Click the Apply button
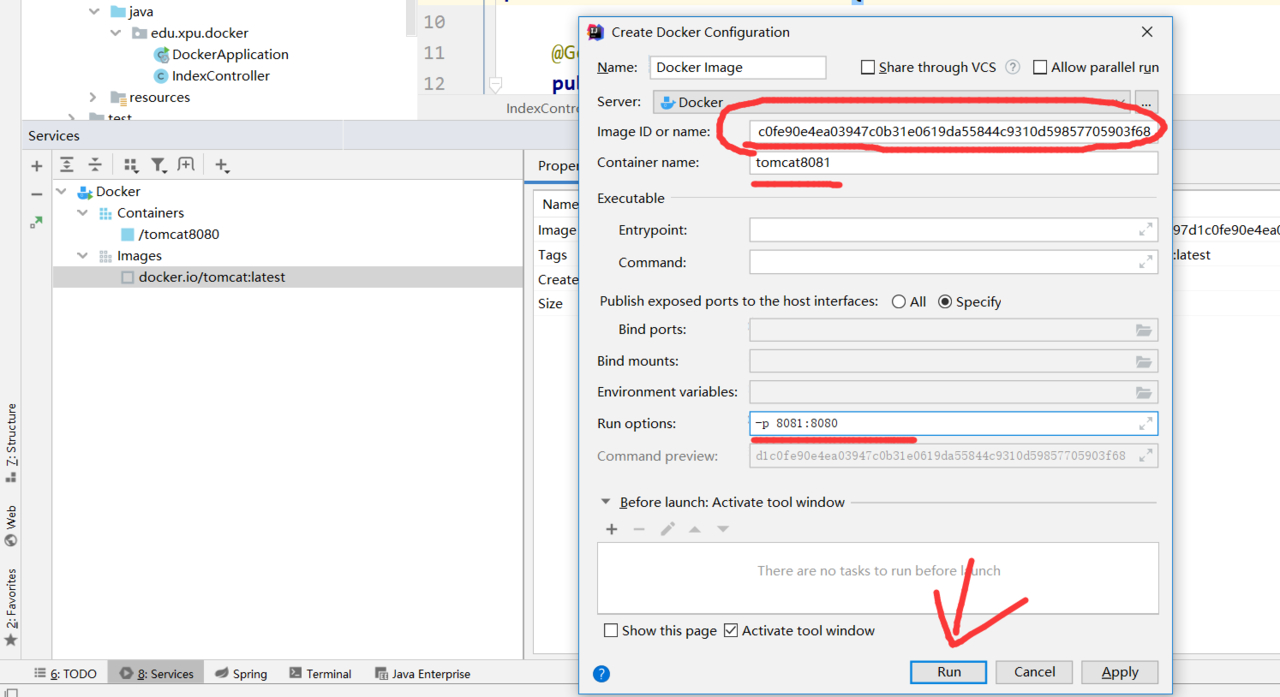The image size is (1280, 697). (x=1119, y=672)
